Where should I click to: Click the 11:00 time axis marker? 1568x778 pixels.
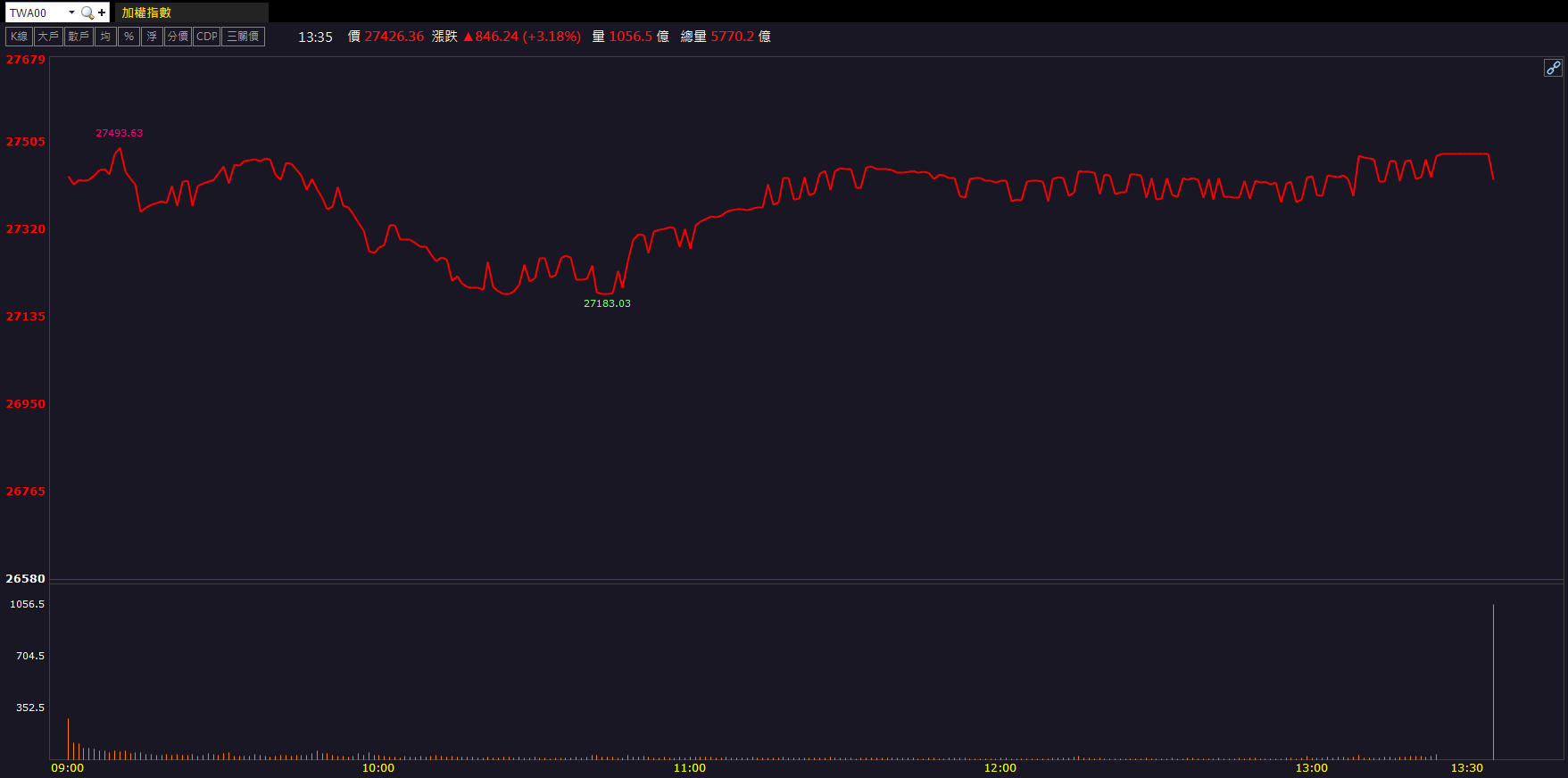pyautogui.click(x=689, y=768)
